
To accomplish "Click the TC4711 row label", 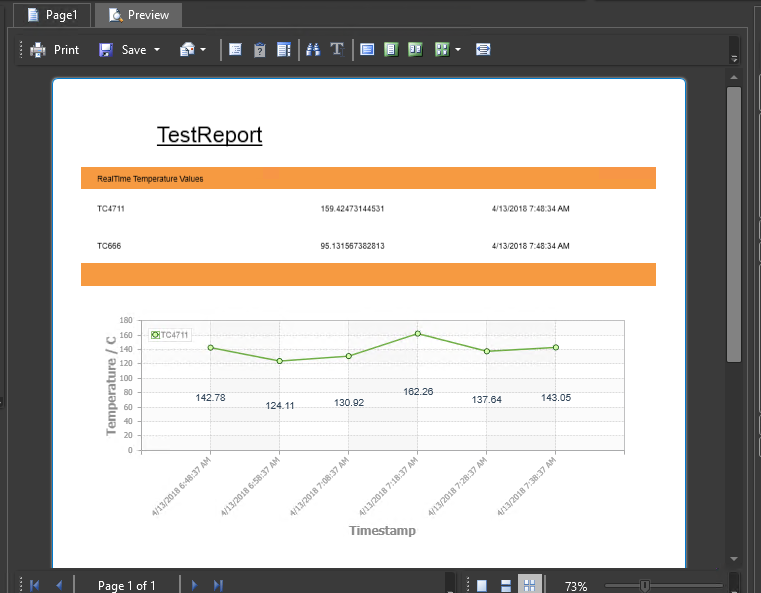I will pos(111,209).
